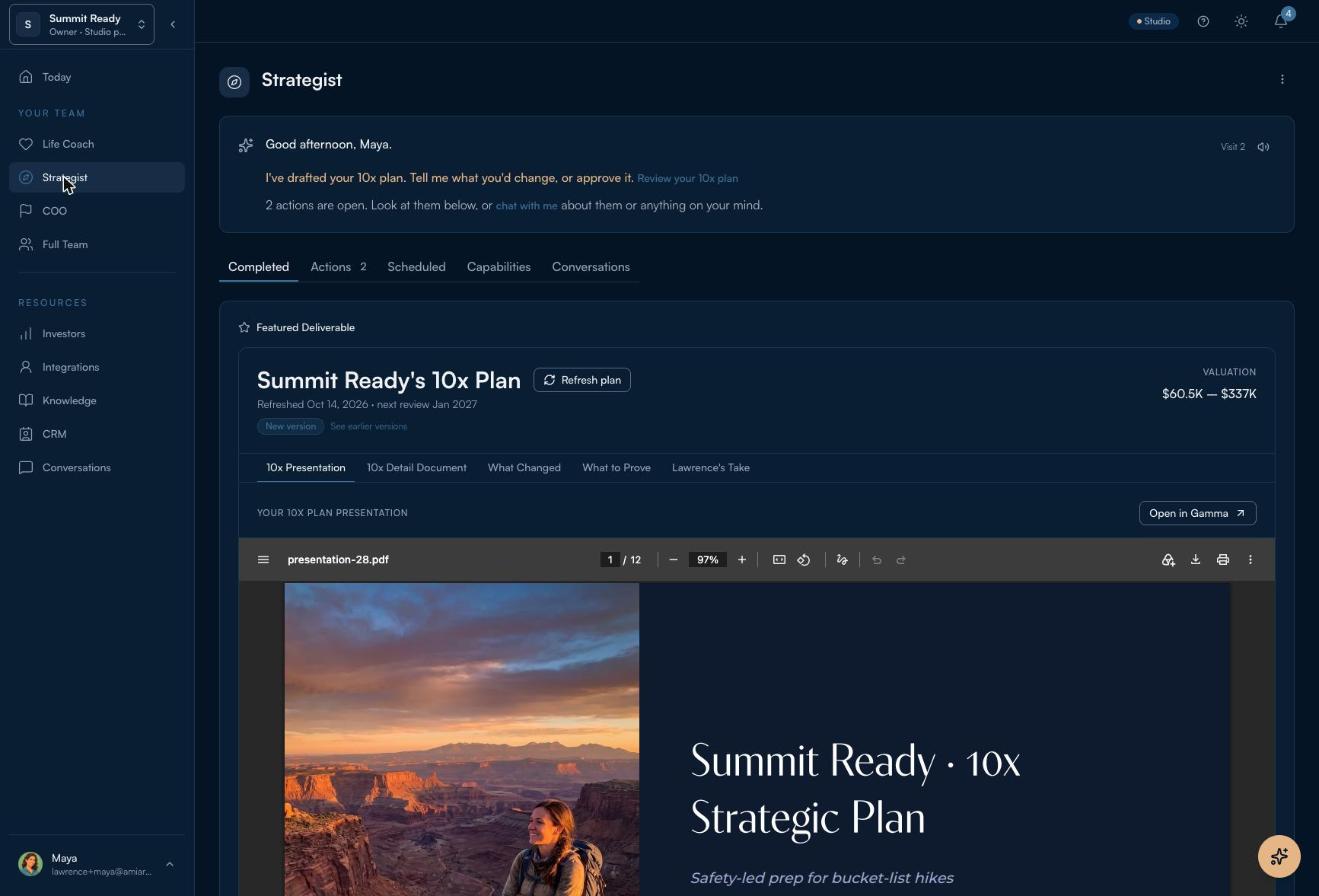This screenshot has width=1319, height=896.
Task: Select the 10x Detail Document tab
Action: (416, 468)
